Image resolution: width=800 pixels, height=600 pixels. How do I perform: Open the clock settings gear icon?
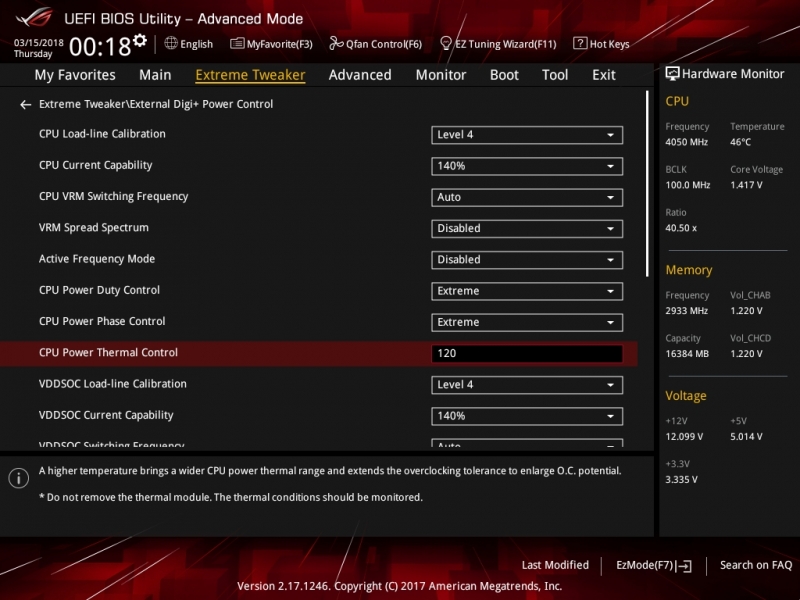(x=140, y=40)
